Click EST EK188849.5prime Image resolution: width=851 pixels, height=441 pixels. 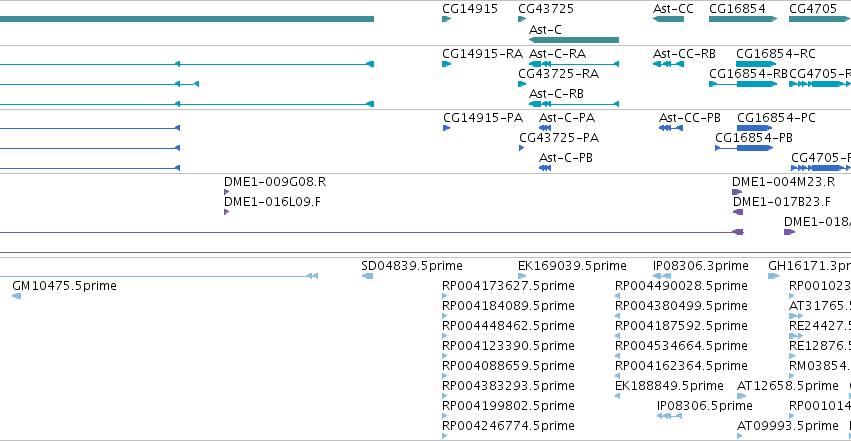pyautogui.click(x=617, y=397)
